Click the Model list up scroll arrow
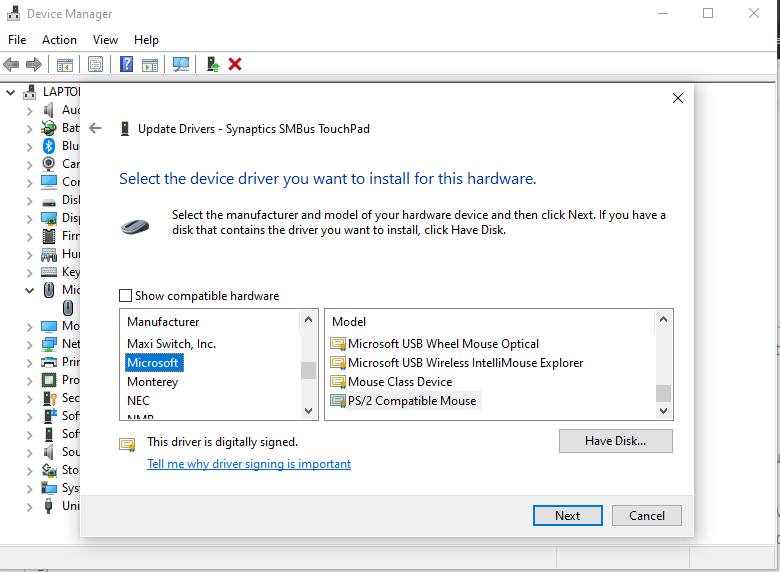The image size is (780, 572). [663, 319]
